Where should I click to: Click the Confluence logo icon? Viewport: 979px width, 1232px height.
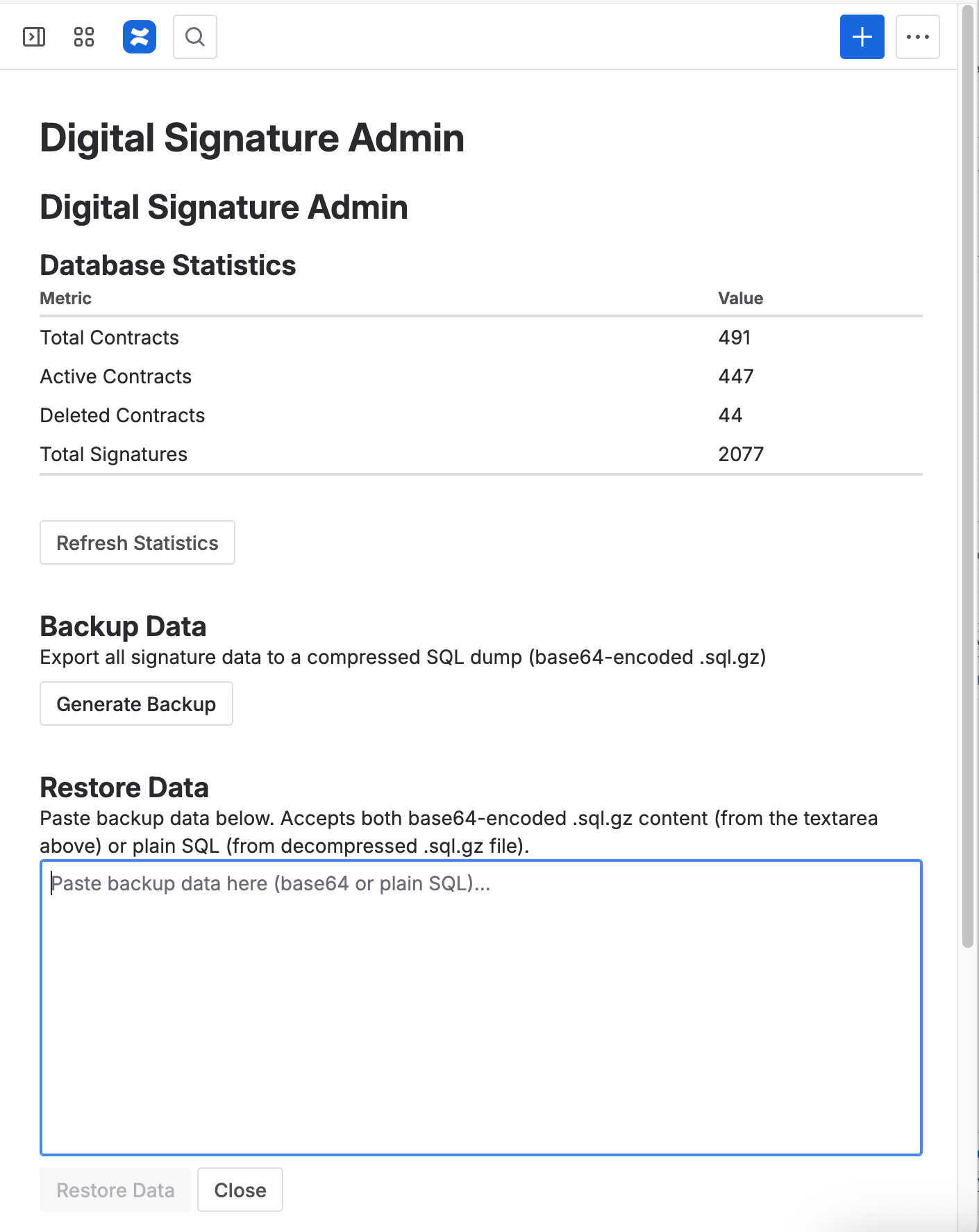pyautogui.click(x=140, y=37)
